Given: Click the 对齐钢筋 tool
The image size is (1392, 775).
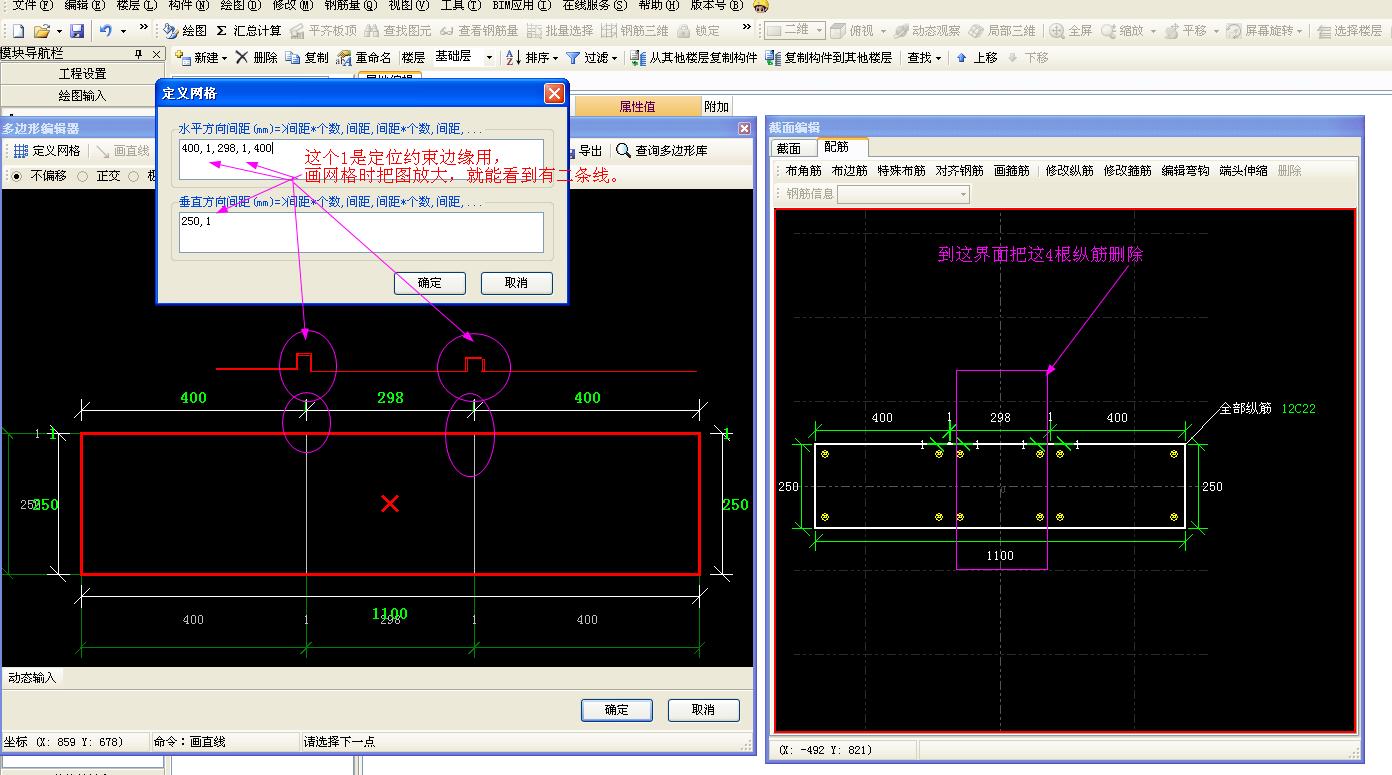Looking at the screenshot, I should [960, 171].
